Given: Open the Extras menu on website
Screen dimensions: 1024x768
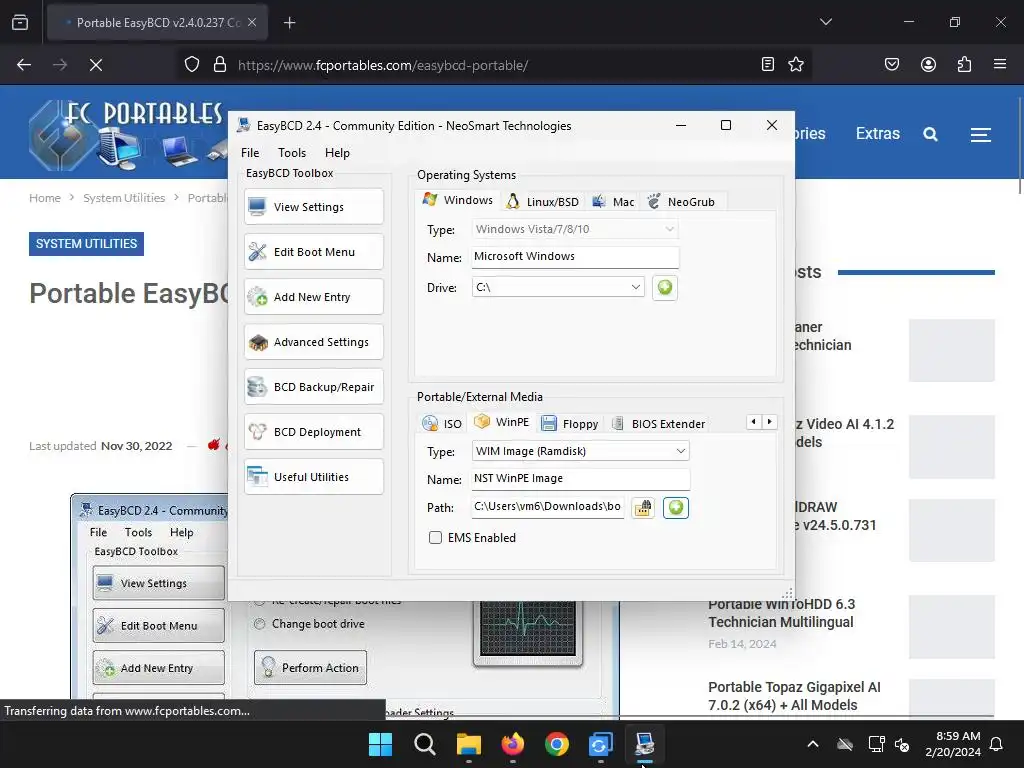Looking at the screenshot, I should tap(878, 134).
